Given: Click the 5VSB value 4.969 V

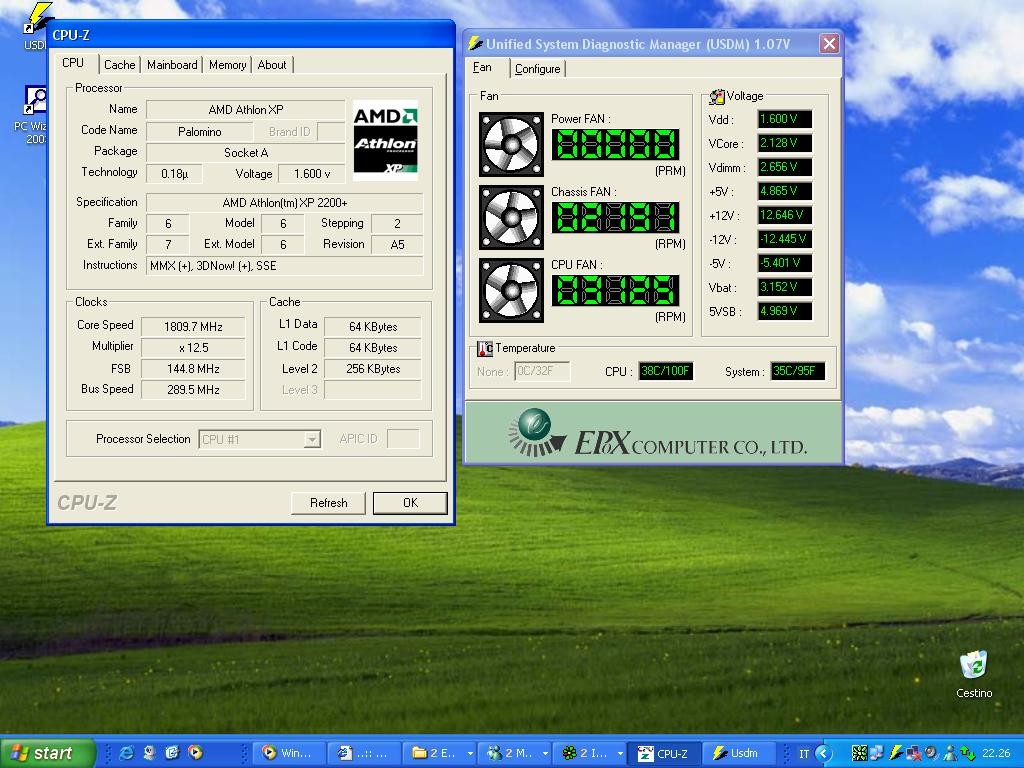Looking at the screenshot, I should [784, 311].
